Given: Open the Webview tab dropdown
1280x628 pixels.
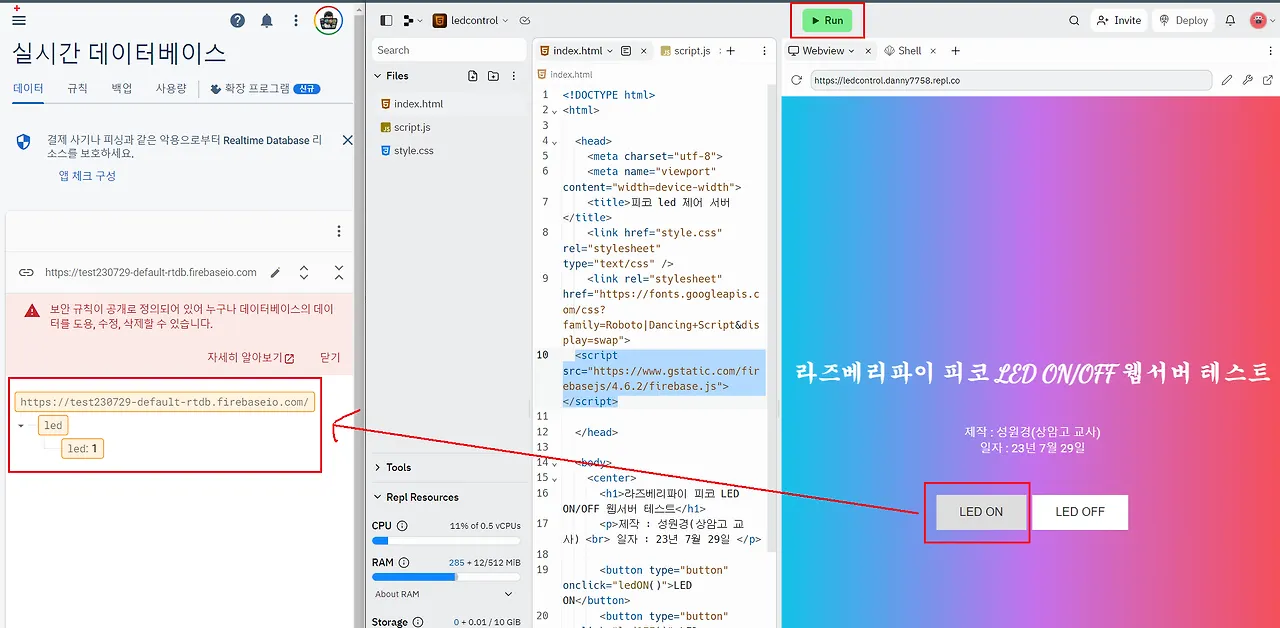Looking at the screenshot, I should click(x=851, y=51).
